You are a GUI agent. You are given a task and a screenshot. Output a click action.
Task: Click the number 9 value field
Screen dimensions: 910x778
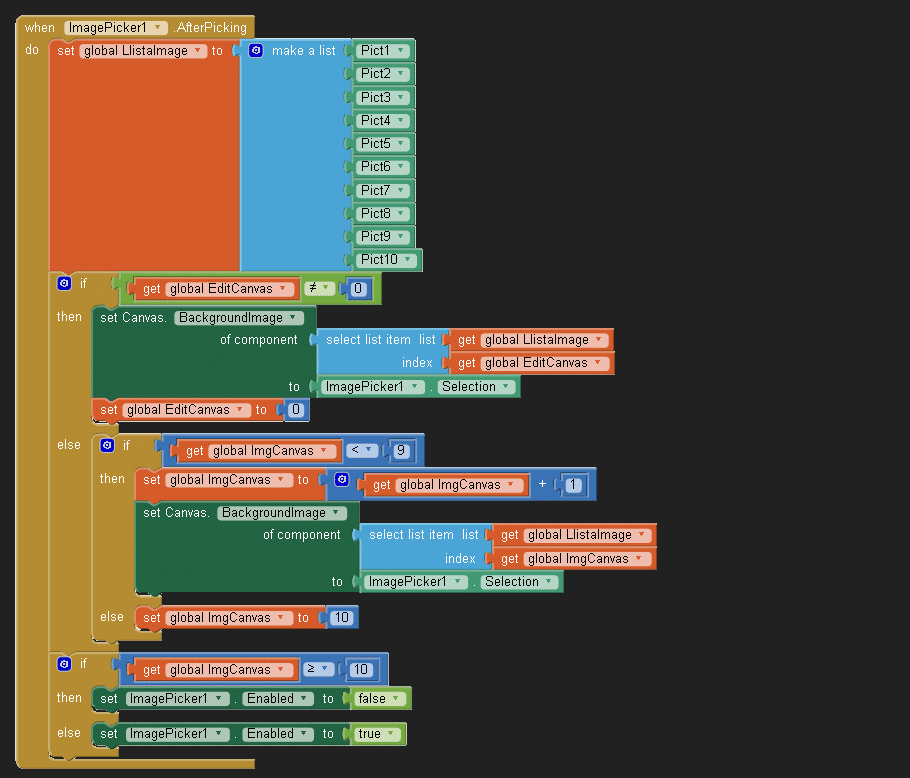click(x=401, y=451)
